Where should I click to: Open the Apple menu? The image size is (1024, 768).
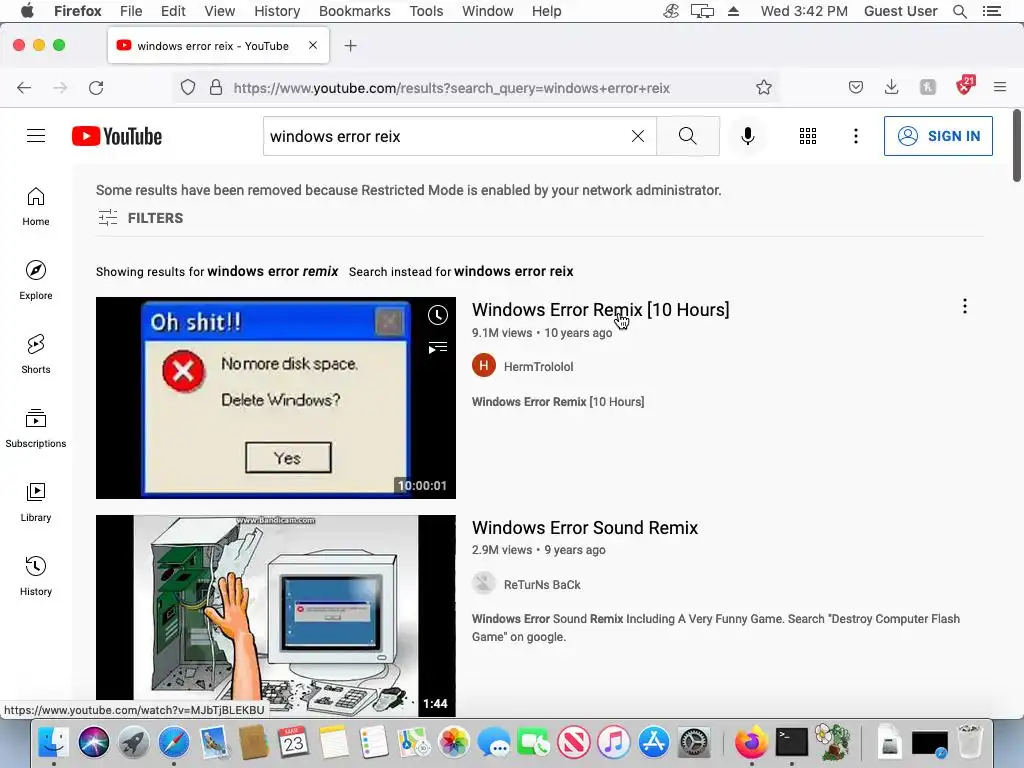pyautogui.click(x=27, y=11)
